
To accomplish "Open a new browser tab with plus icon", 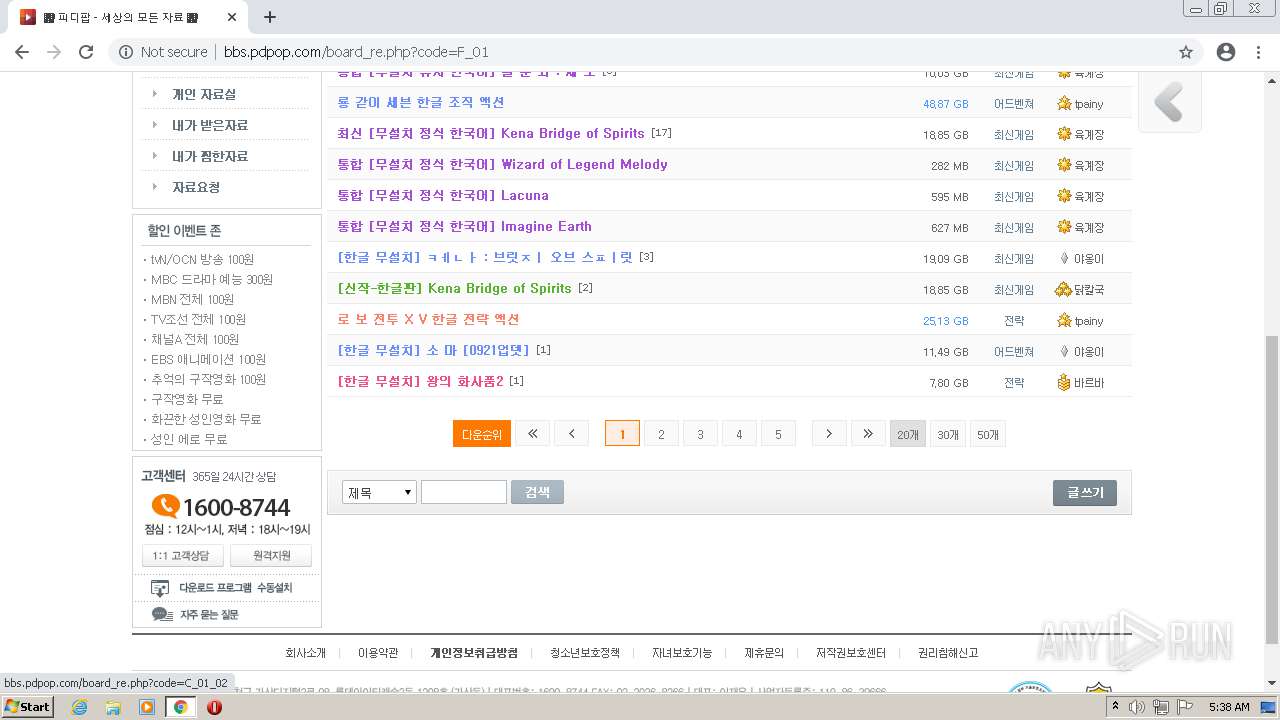I will (x=270, y=17).
